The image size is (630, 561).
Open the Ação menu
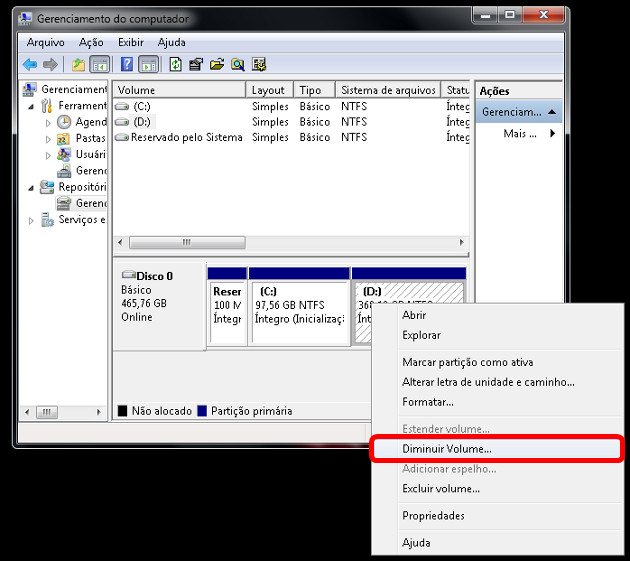(x=91, y=42)
